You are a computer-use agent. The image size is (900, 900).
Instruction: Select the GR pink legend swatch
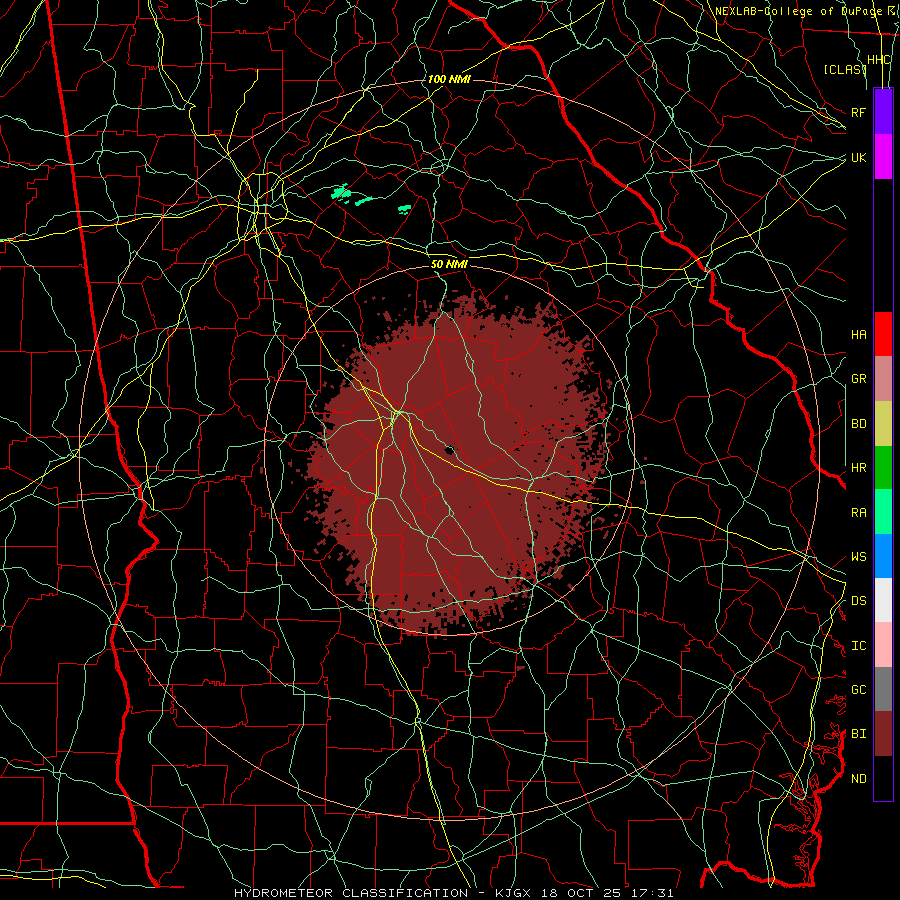pos(883,378)
